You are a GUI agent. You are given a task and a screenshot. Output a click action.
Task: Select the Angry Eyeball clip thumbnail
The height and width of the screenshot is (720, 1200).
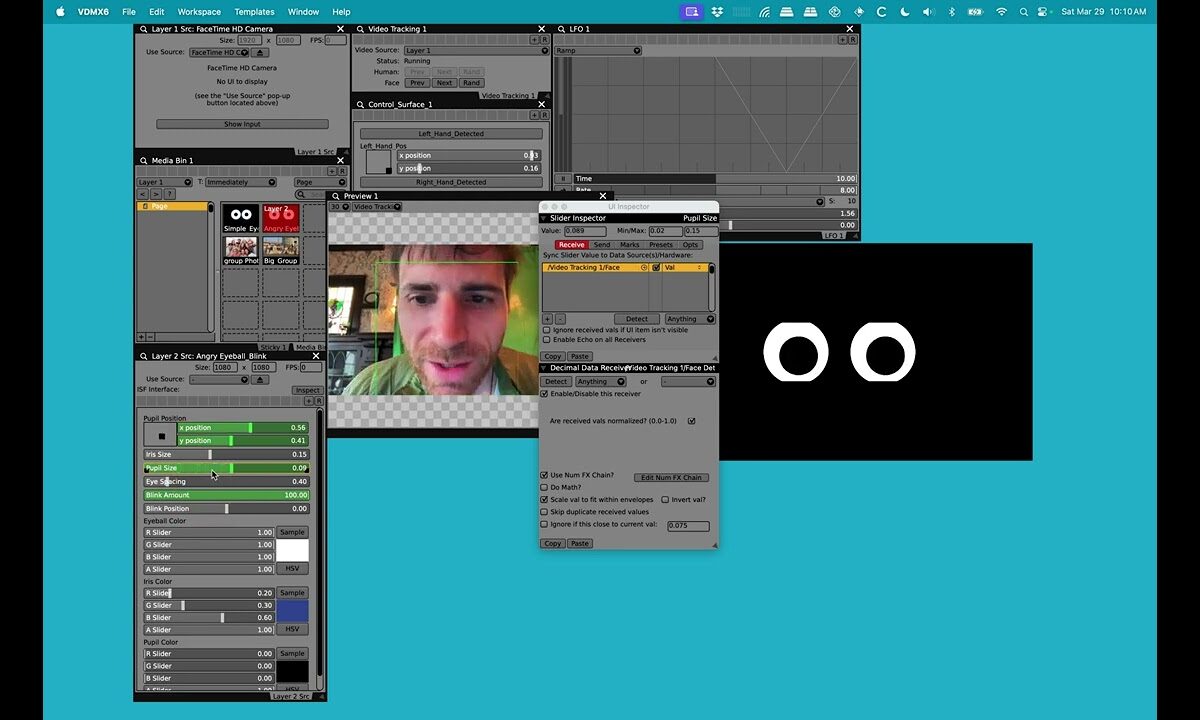pos(280,218)
